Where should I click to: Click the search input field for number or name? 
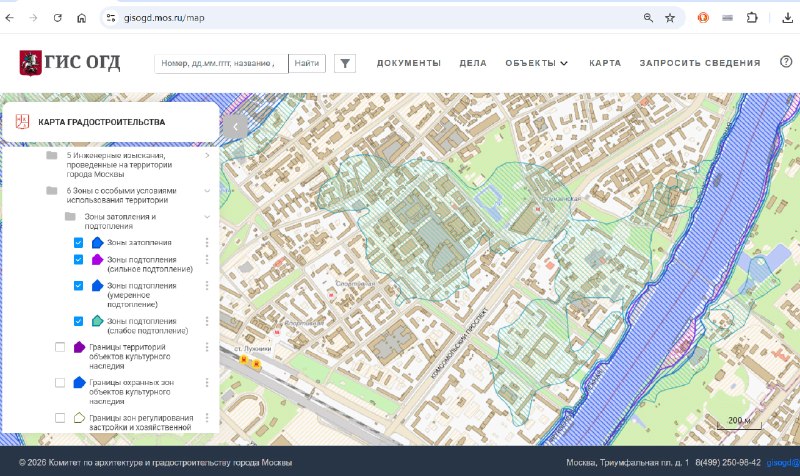(x=221, y=63)
